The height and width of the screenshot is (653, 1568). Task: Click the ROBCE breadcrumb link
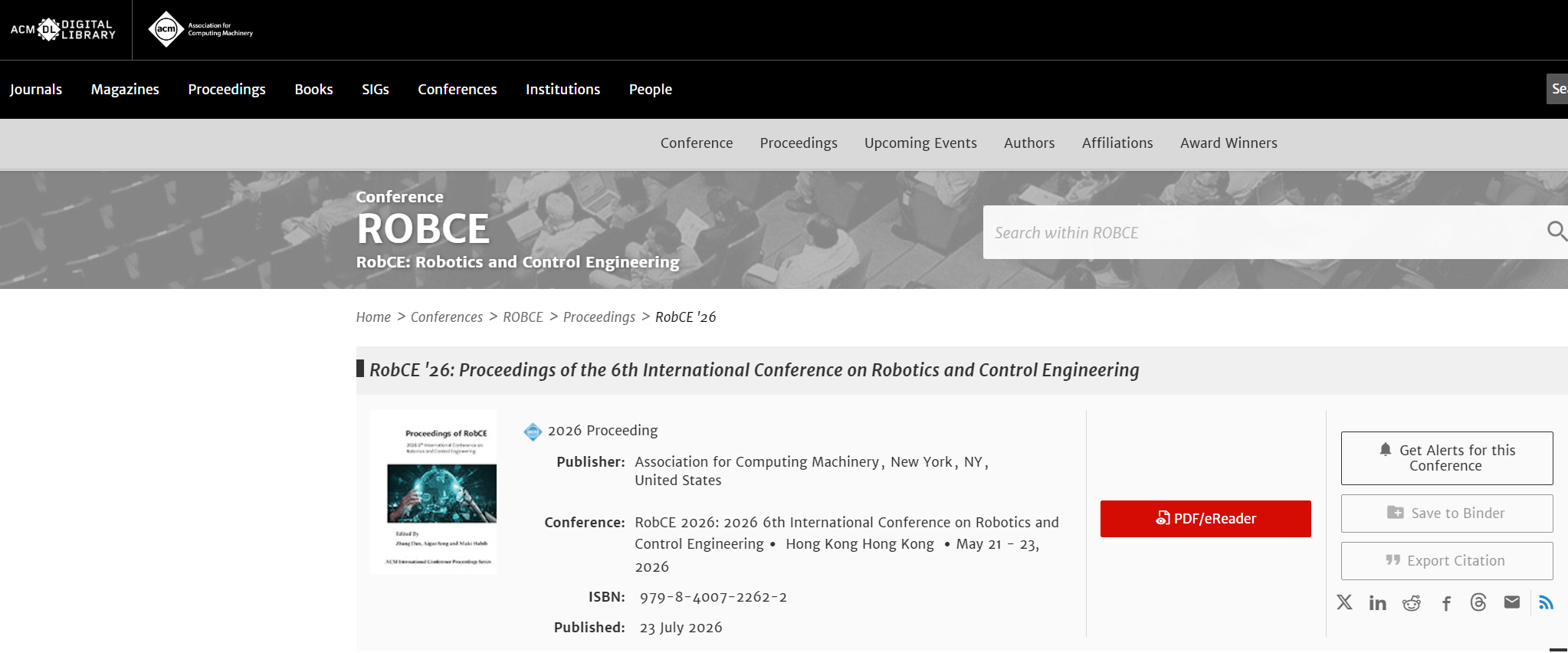[523, 317]
